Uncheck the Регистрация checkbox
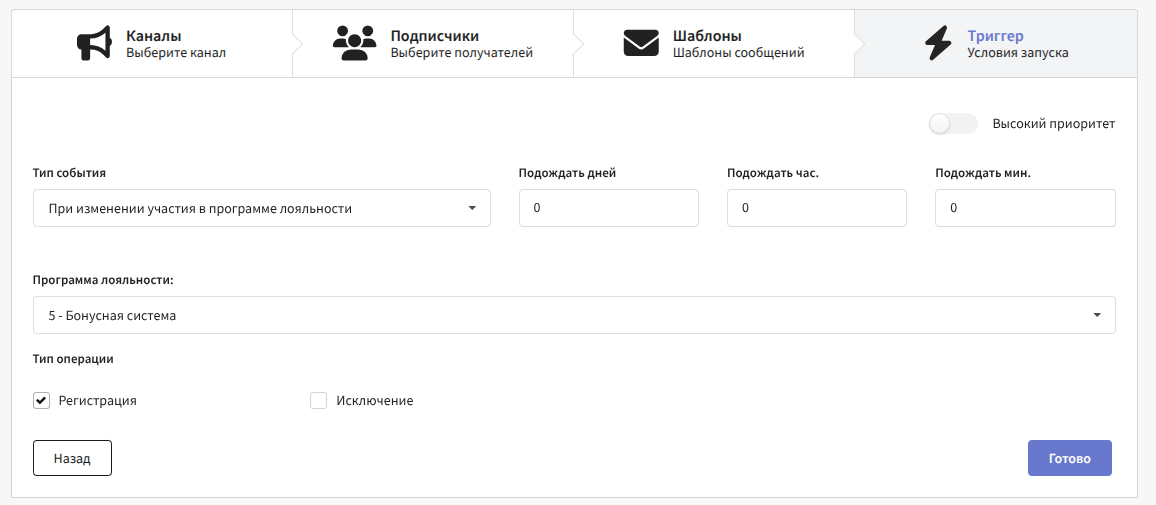The image size is (1156, 505). 41,401
